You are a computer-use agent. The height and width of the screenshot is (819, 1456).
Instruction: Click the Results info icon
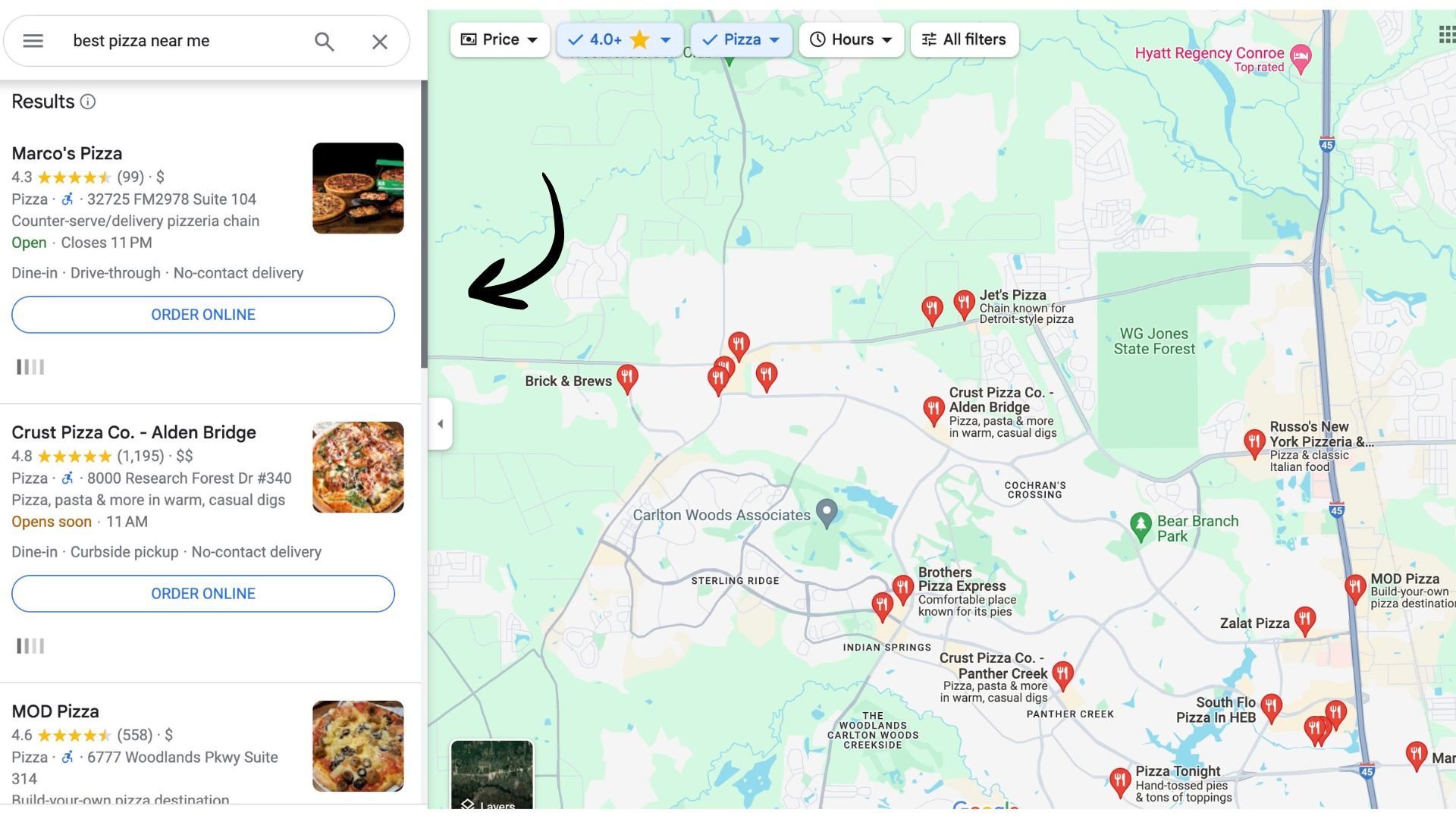click(88, 102)
